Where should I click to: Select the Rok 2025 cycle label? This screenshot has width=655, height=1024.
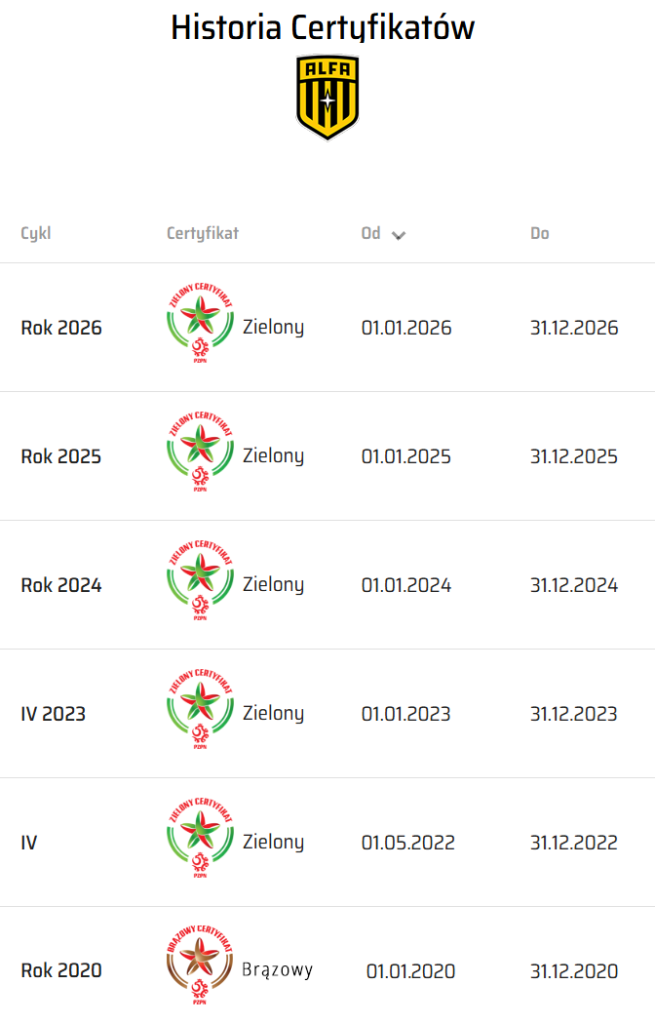[x=61, y=457]
